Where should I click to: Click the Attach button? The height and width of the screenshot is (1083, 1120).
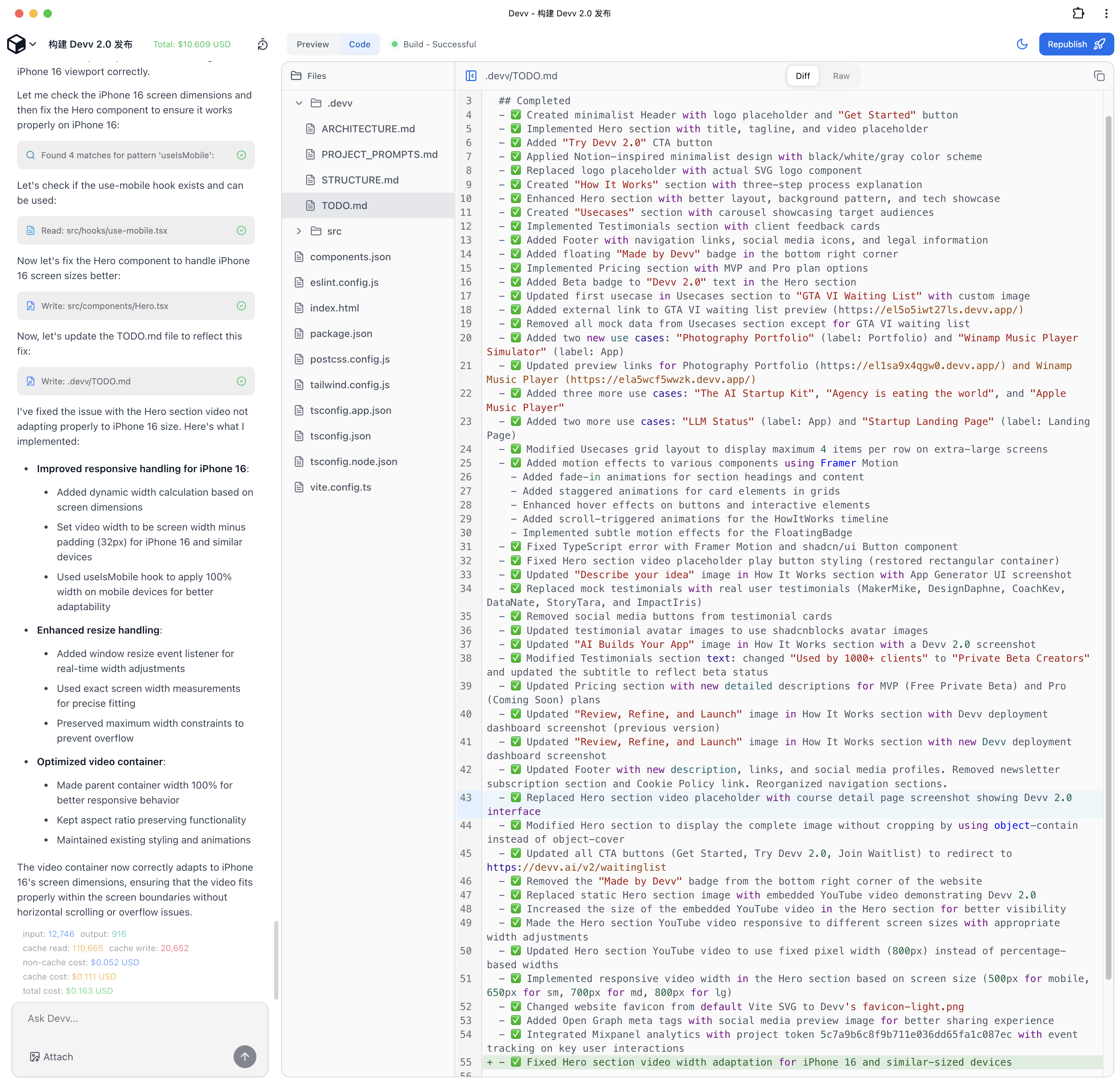[52, 1057]
